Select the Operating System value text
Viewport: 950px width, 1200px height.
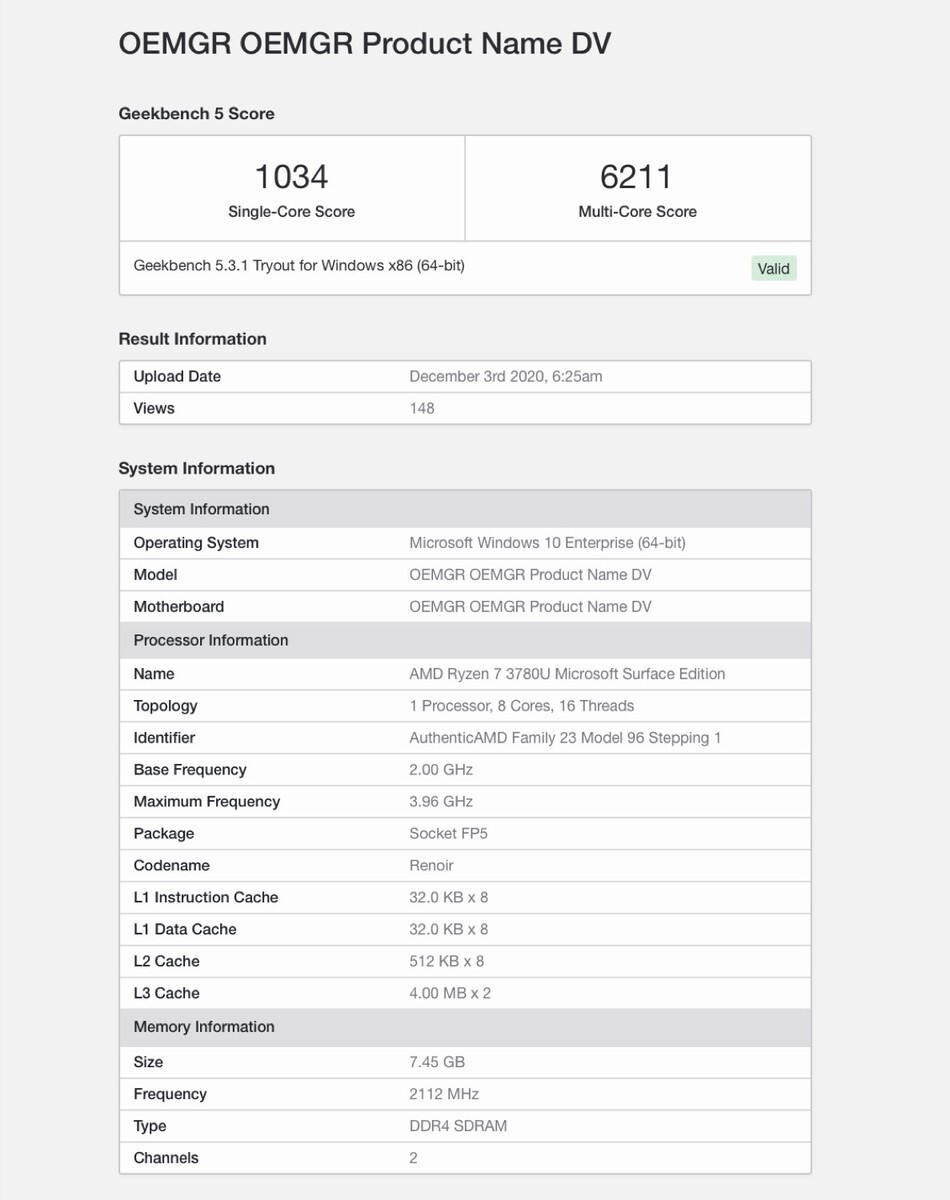pyautogui.click(x=547, y=542)
